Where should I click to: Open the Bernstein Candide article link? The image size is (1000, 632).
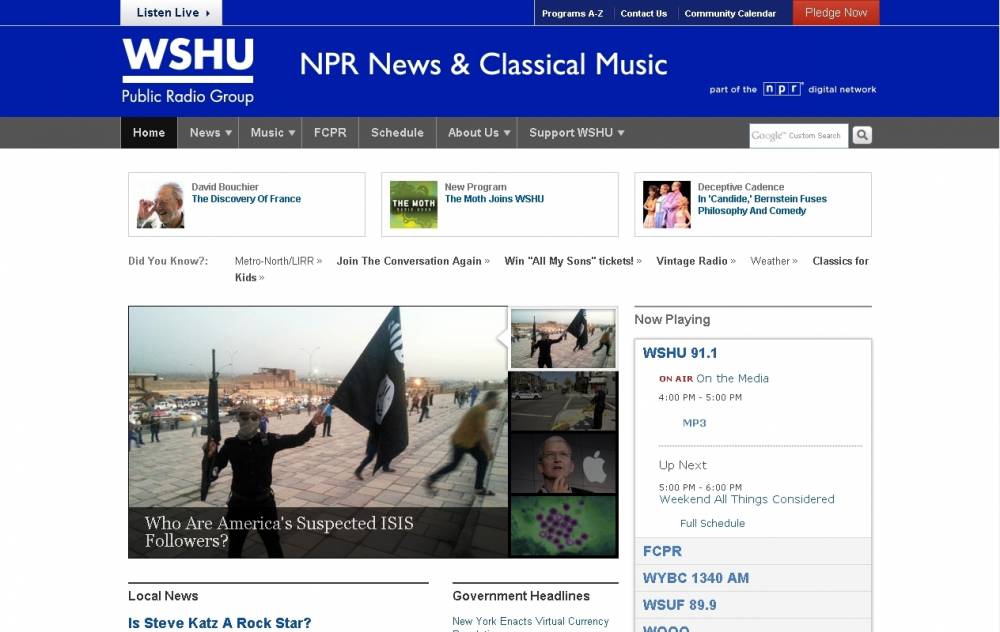click(762, 205)
